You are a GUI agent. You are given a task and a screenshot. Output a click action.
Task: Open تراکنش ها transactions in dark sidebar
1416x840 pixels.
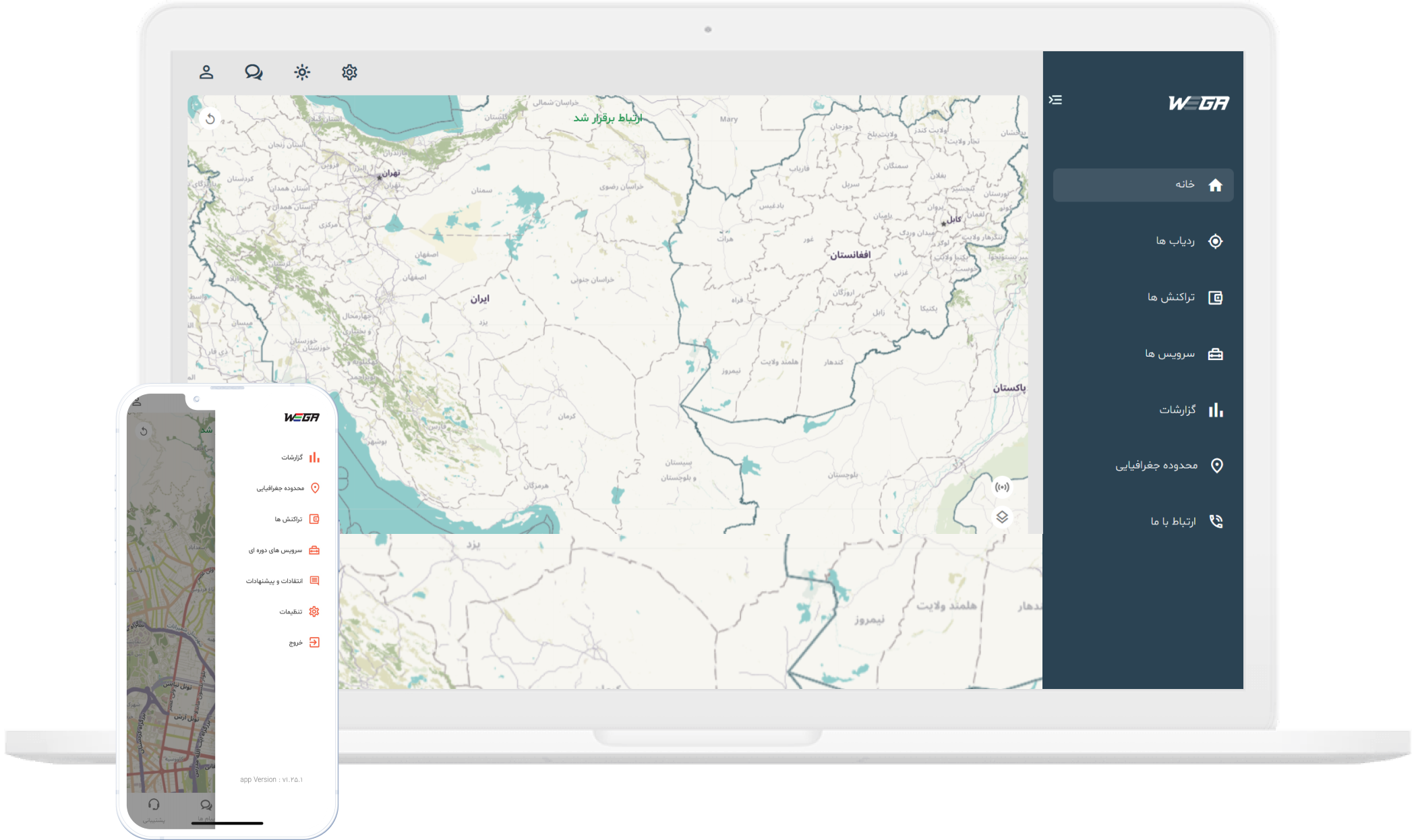1171,297
